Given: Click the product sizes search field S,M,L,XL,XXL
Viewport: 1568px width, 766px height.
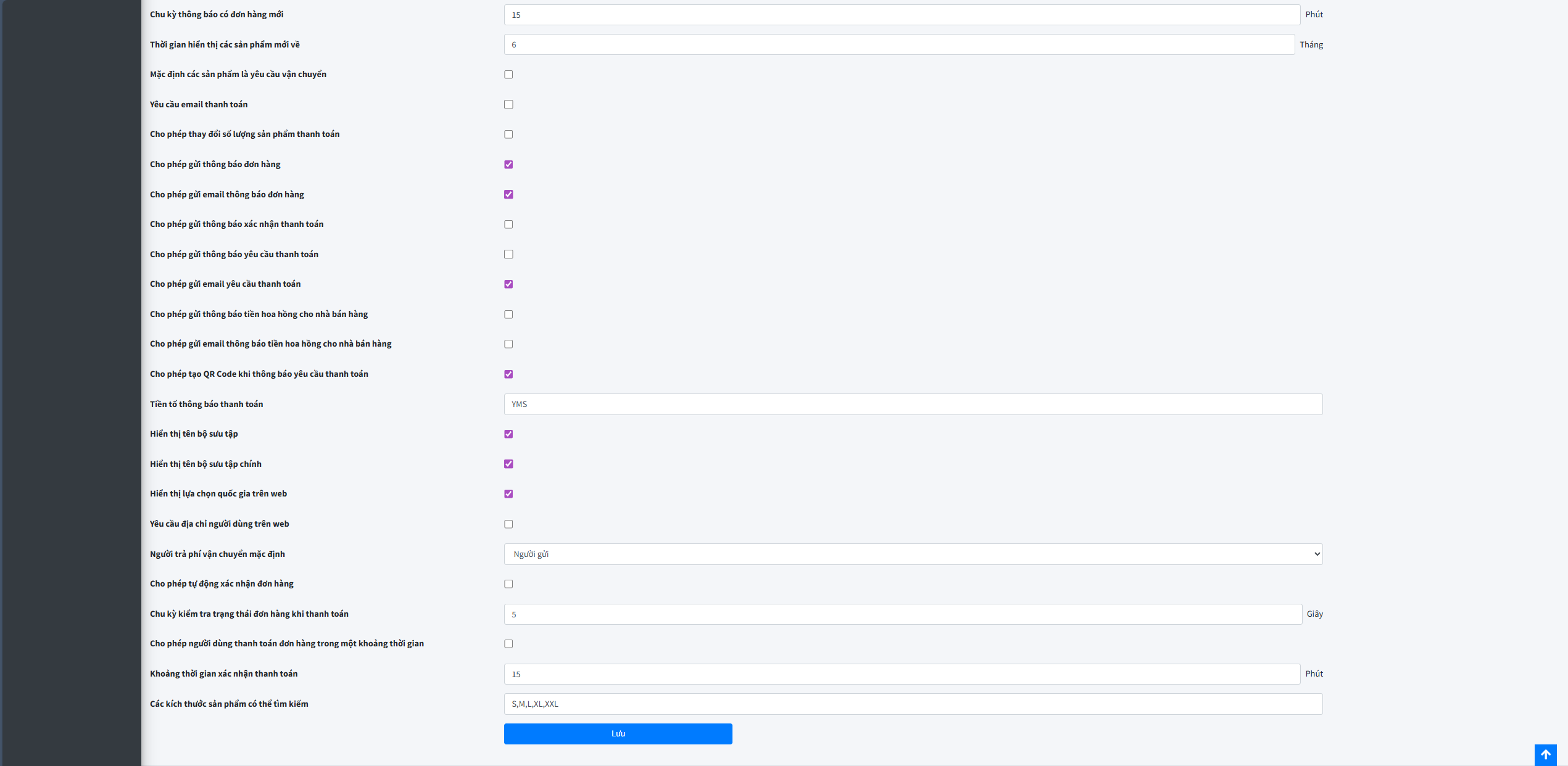Looking at the screenshot, I should coord(913,704).
